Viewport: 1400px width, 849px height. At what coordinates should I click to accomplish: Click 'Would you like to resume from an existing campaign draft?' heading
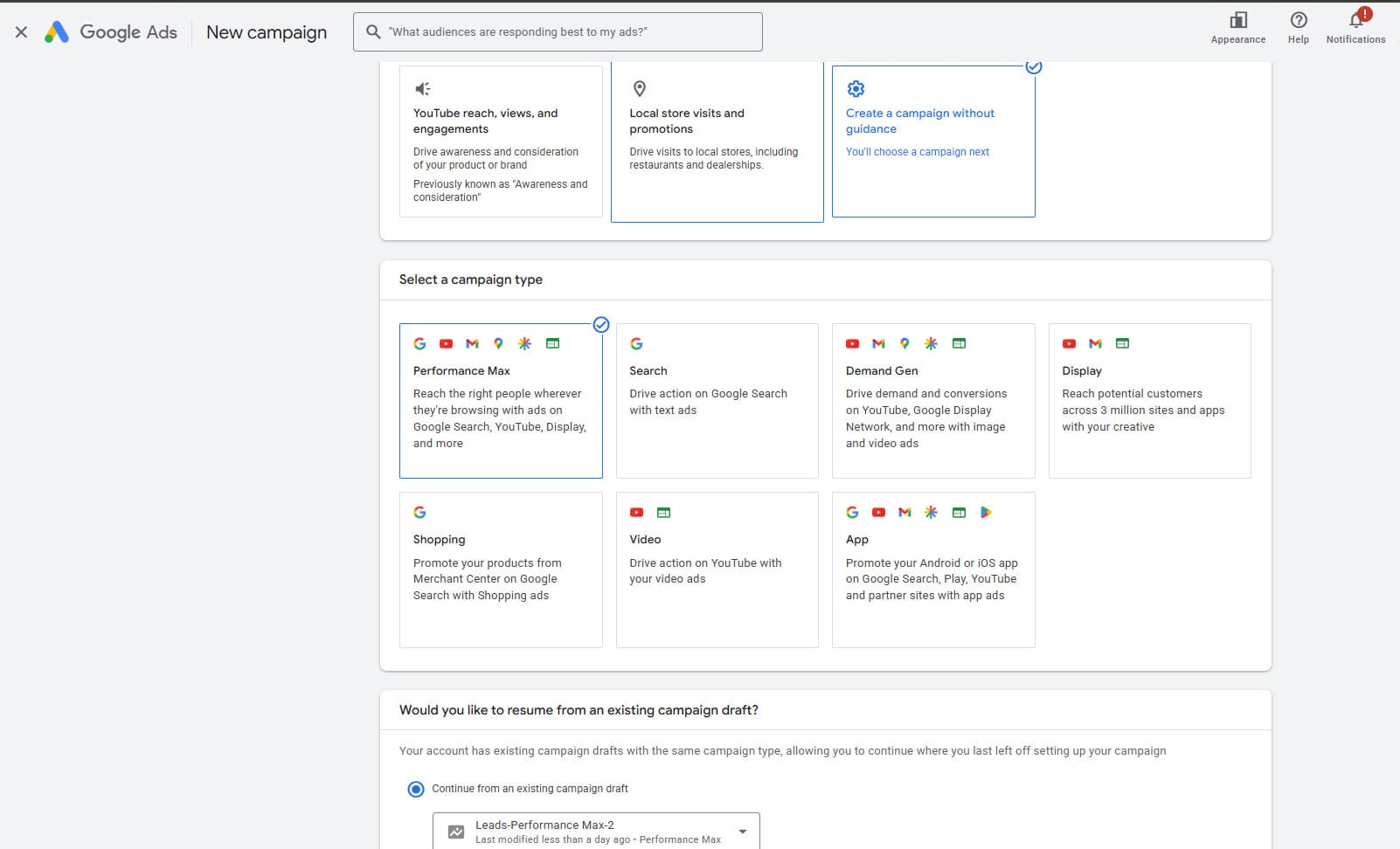coord(579,710)
